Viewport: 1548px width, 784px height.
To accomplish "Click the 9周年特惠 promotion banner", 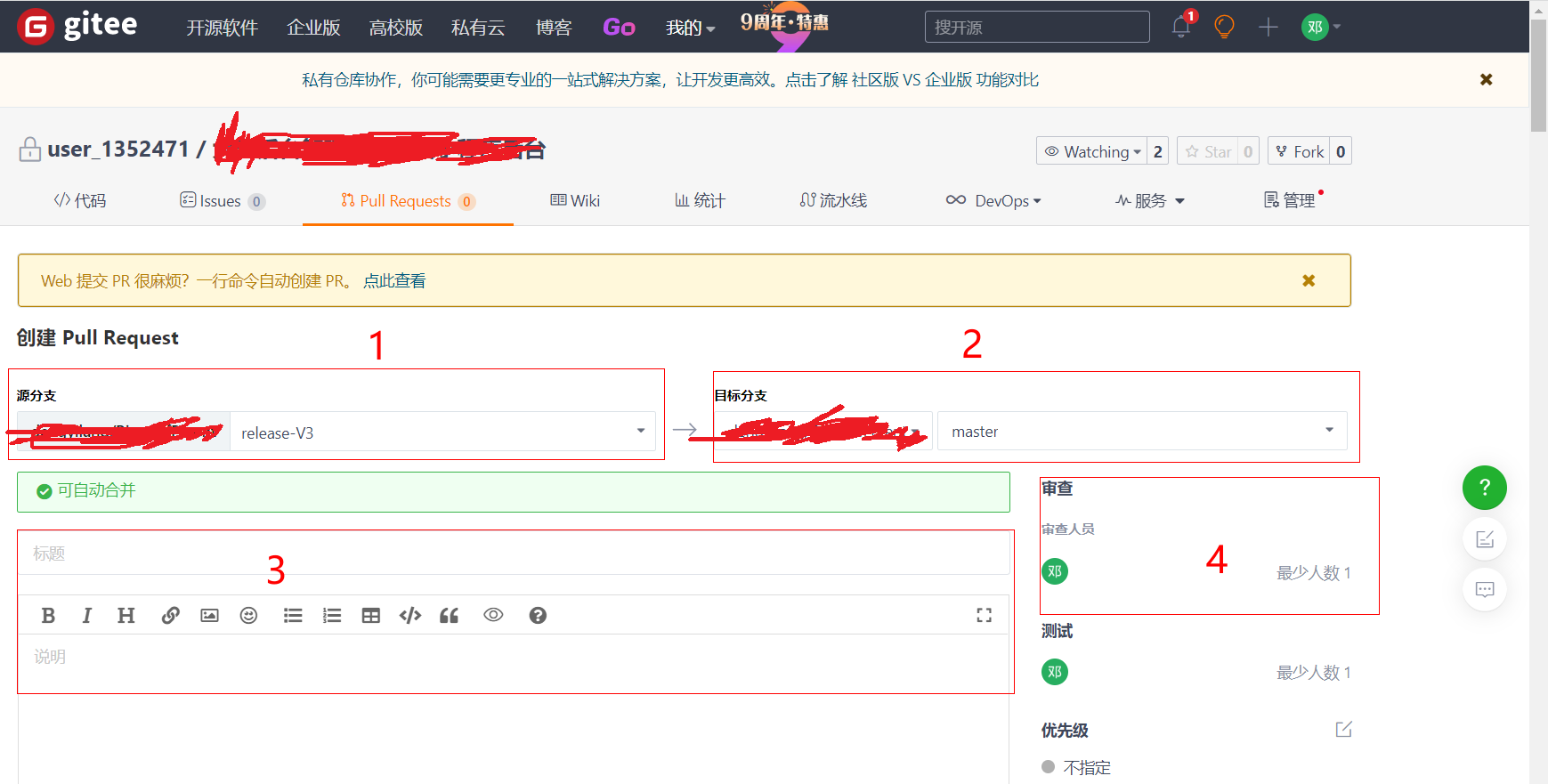I will [784, 25].
